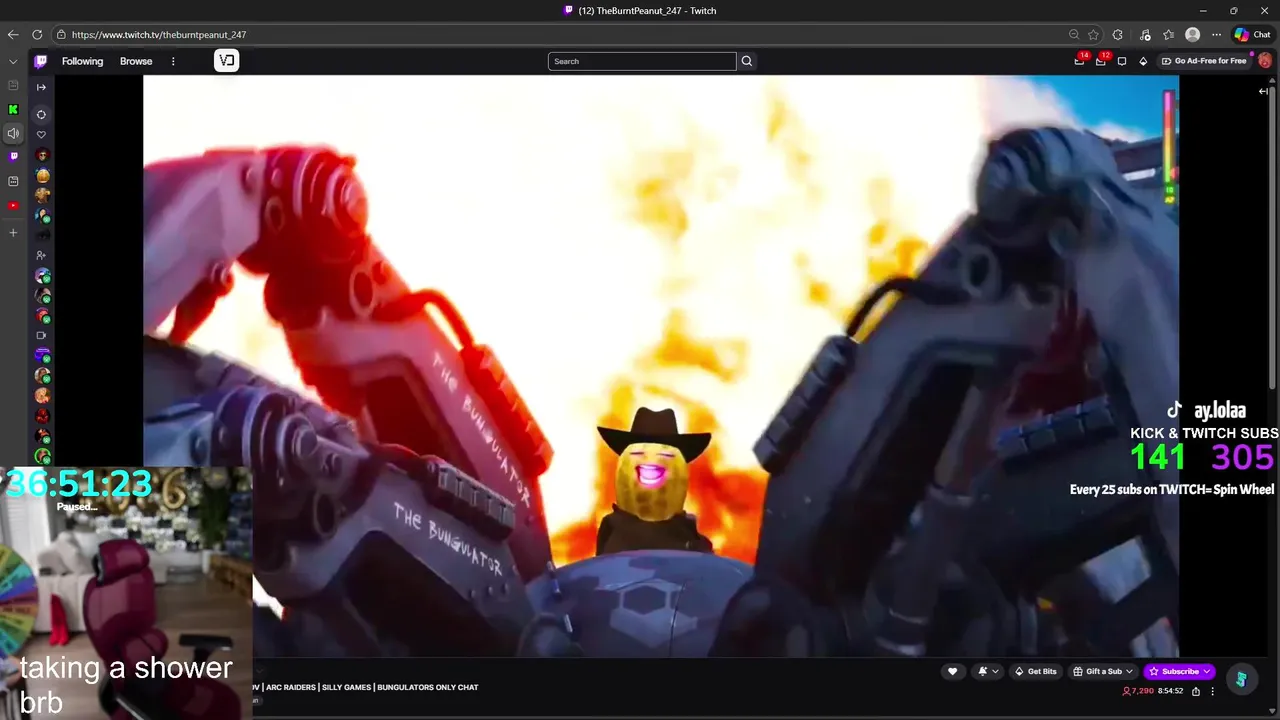This screenshot has width=1280, height=720.
Task: Add a new tab with plus
Action: [13, 232]
